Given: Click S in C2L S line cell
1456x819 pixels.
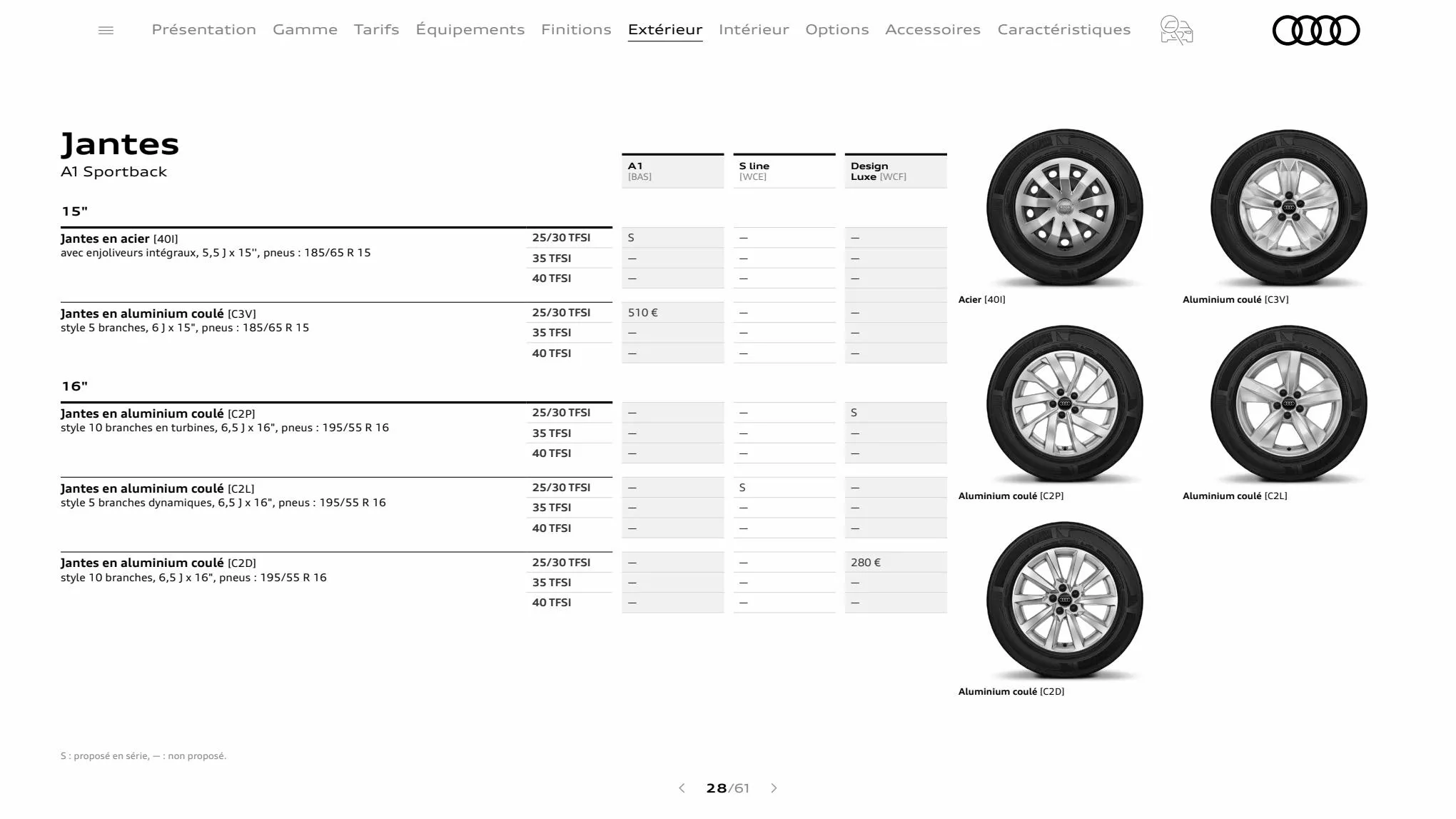Looking at the screenshot, I should [x=742, y=488].
